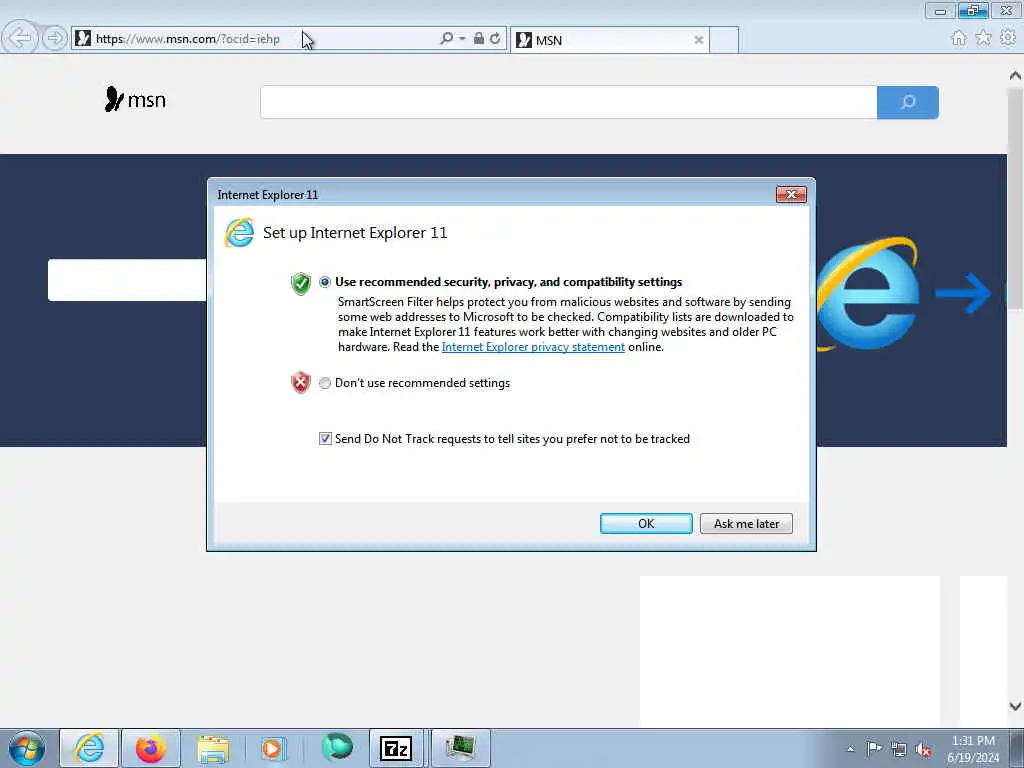The width and height of the screenshot is (1024, 768).
Task: Open the Windows Start menu
Action: pos(27,748)
